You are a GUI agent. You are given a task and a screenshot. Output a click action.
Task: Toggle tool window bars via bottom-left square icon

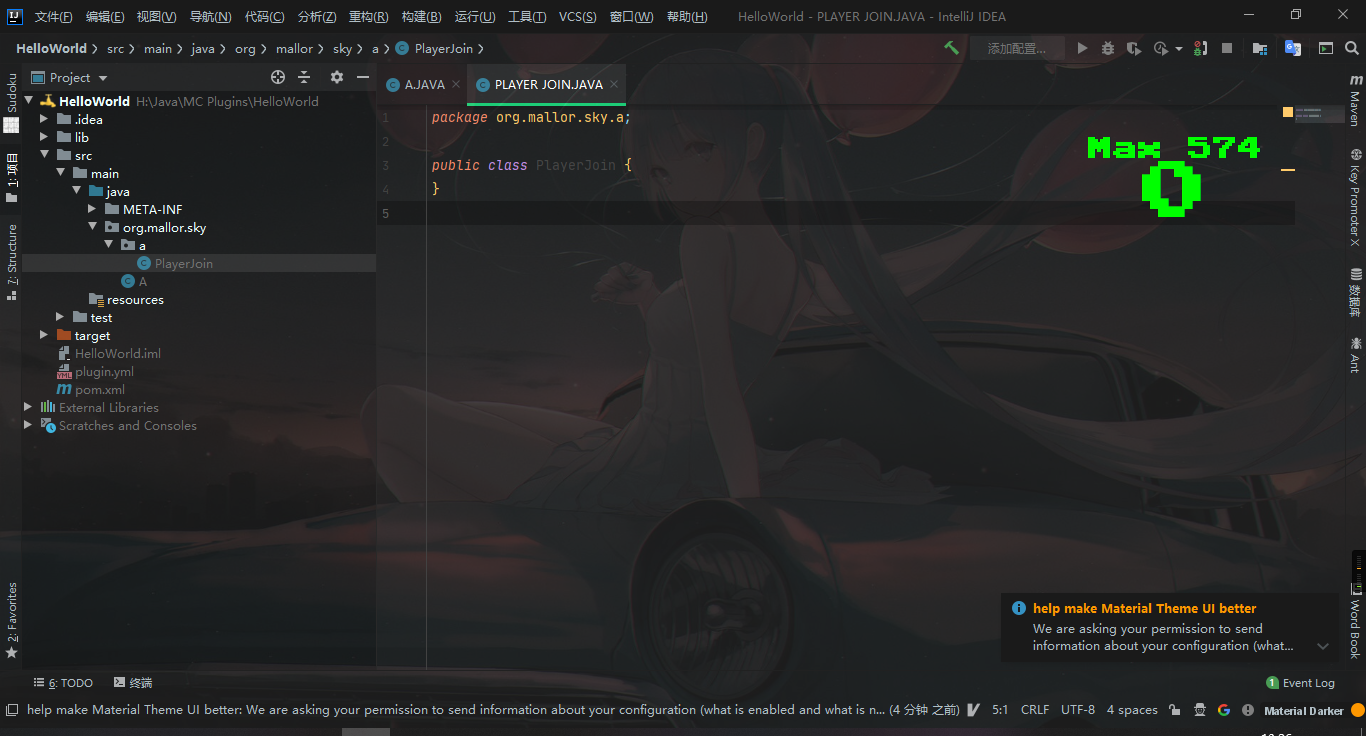12,710
